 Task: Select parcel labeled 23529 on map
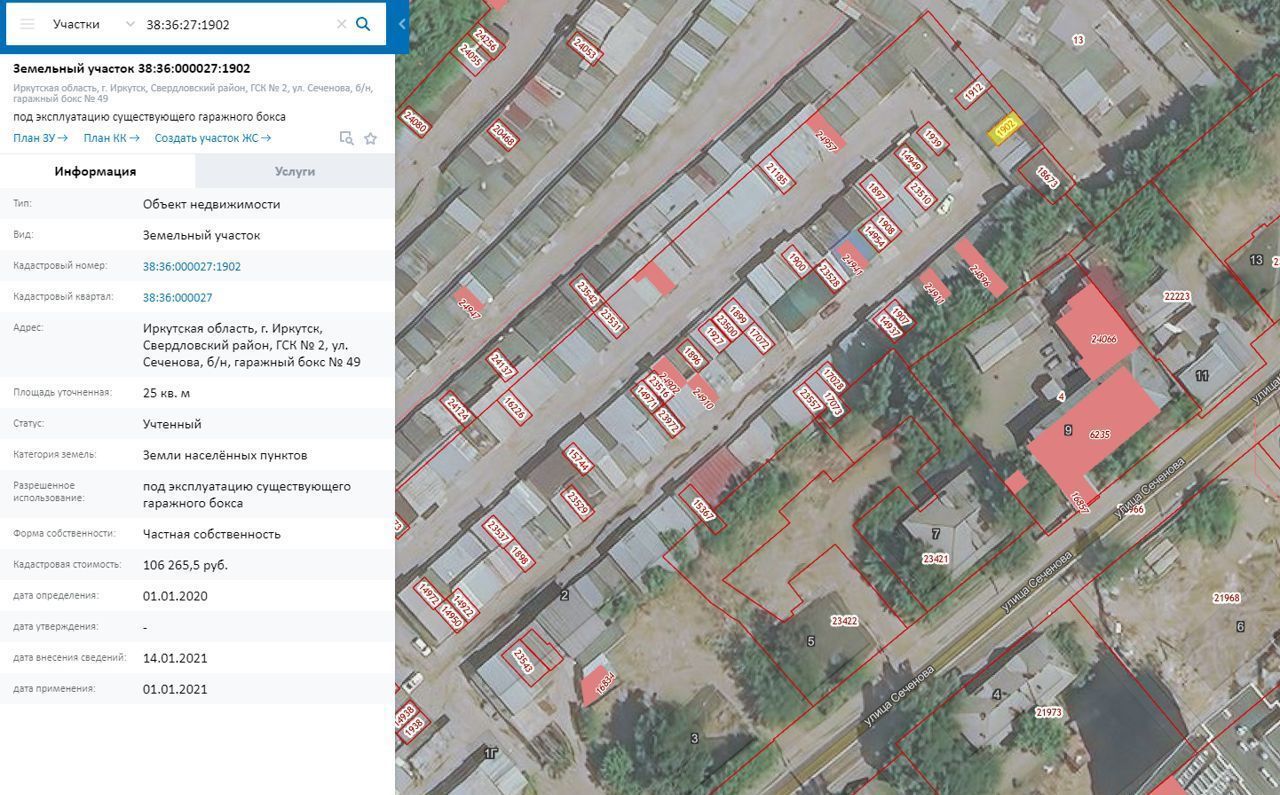(577, 502)
